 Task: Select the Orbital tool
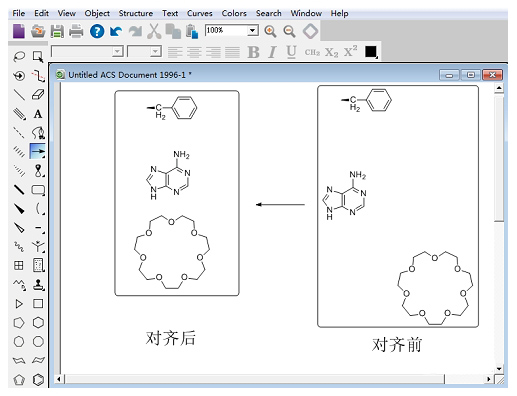point(38,171)
